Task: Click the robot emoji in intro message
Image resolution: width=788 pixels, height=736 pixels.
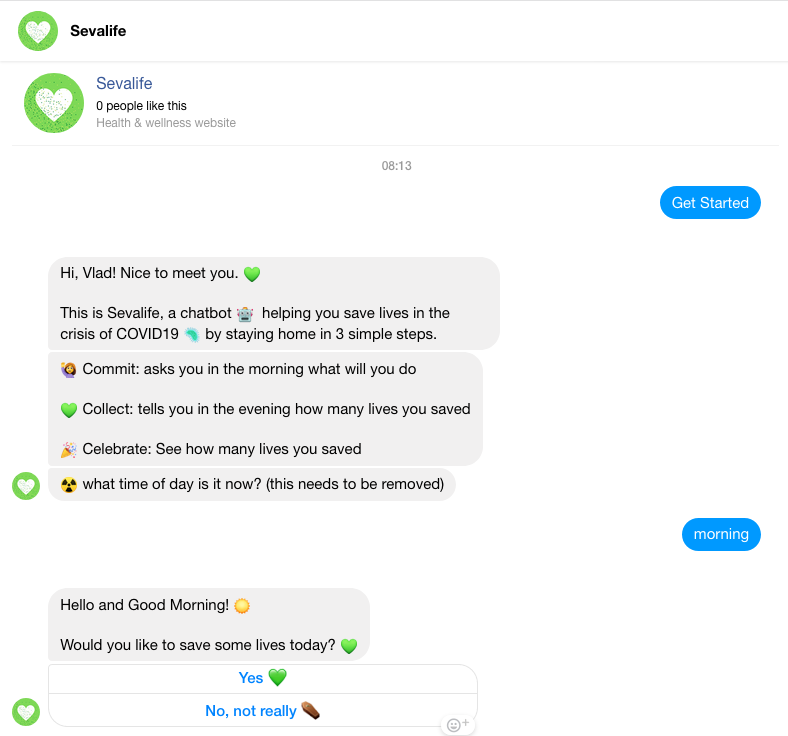Action: (245, 314)
